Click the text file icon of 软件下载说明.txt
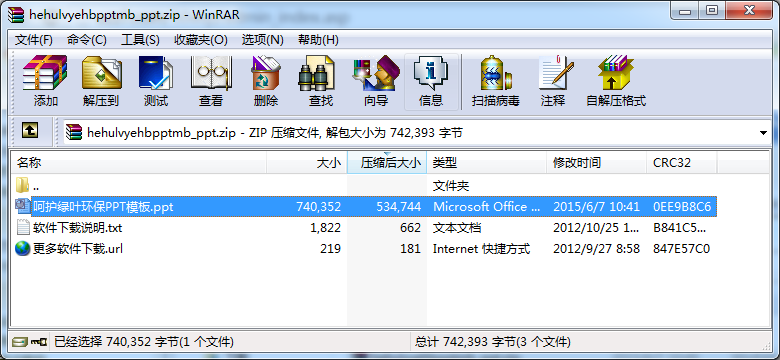Viewport: 780px width, 360px height. point(23,227)
